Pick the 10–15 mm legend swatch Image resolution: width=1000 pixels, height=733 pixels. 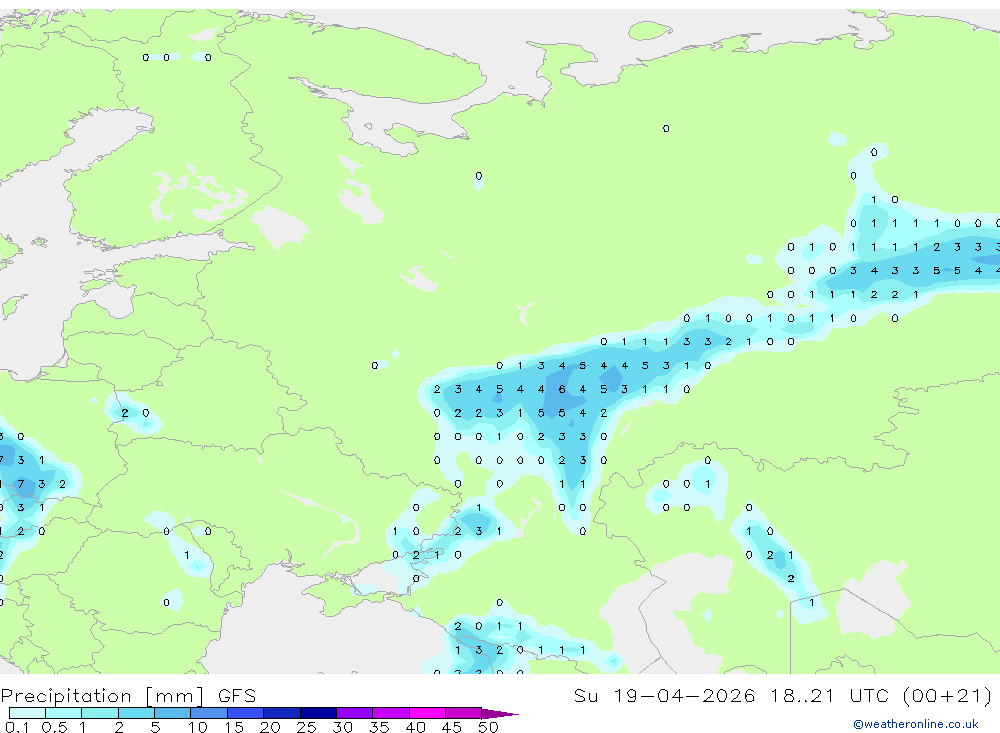[x=209, y=713]
